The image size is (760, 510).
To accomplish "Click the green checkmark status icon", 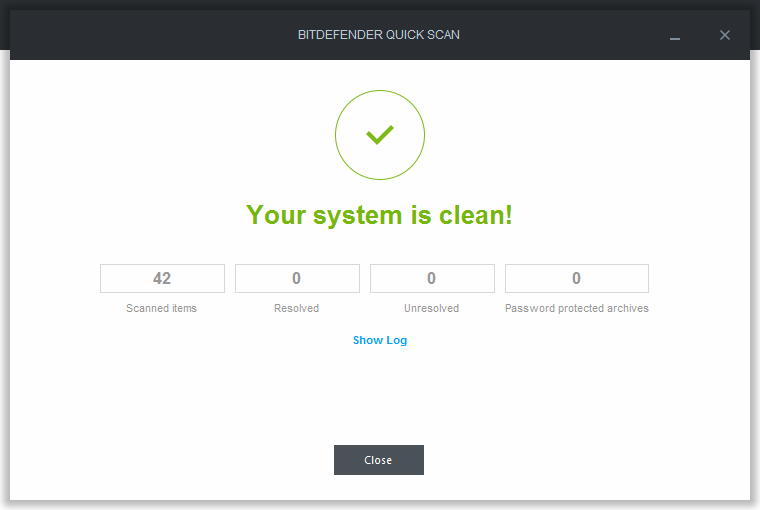I will [x=380, y=135].
